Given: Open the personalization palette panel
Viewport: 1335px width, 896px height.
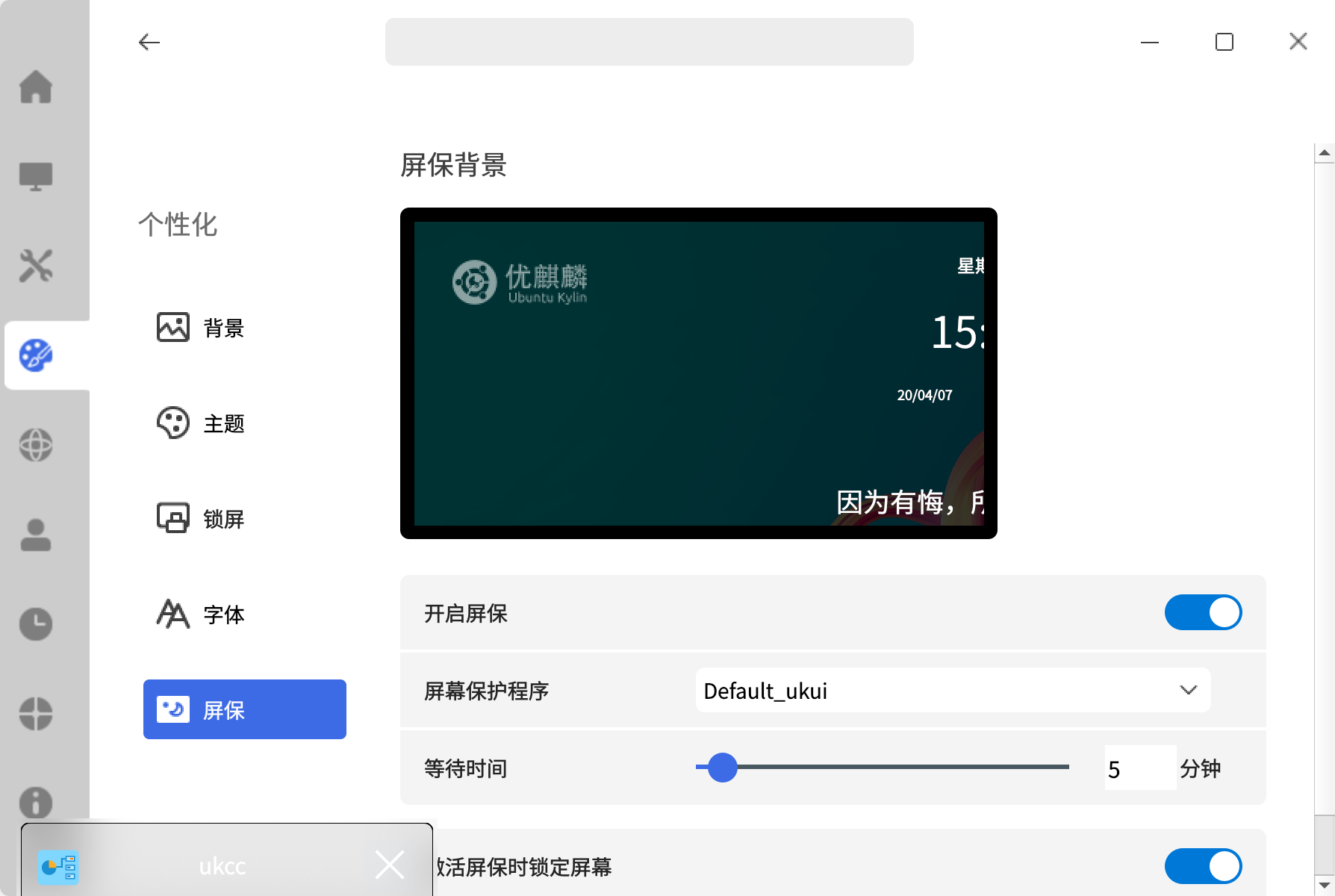Looking at the screenshot, I should [37, 356].
